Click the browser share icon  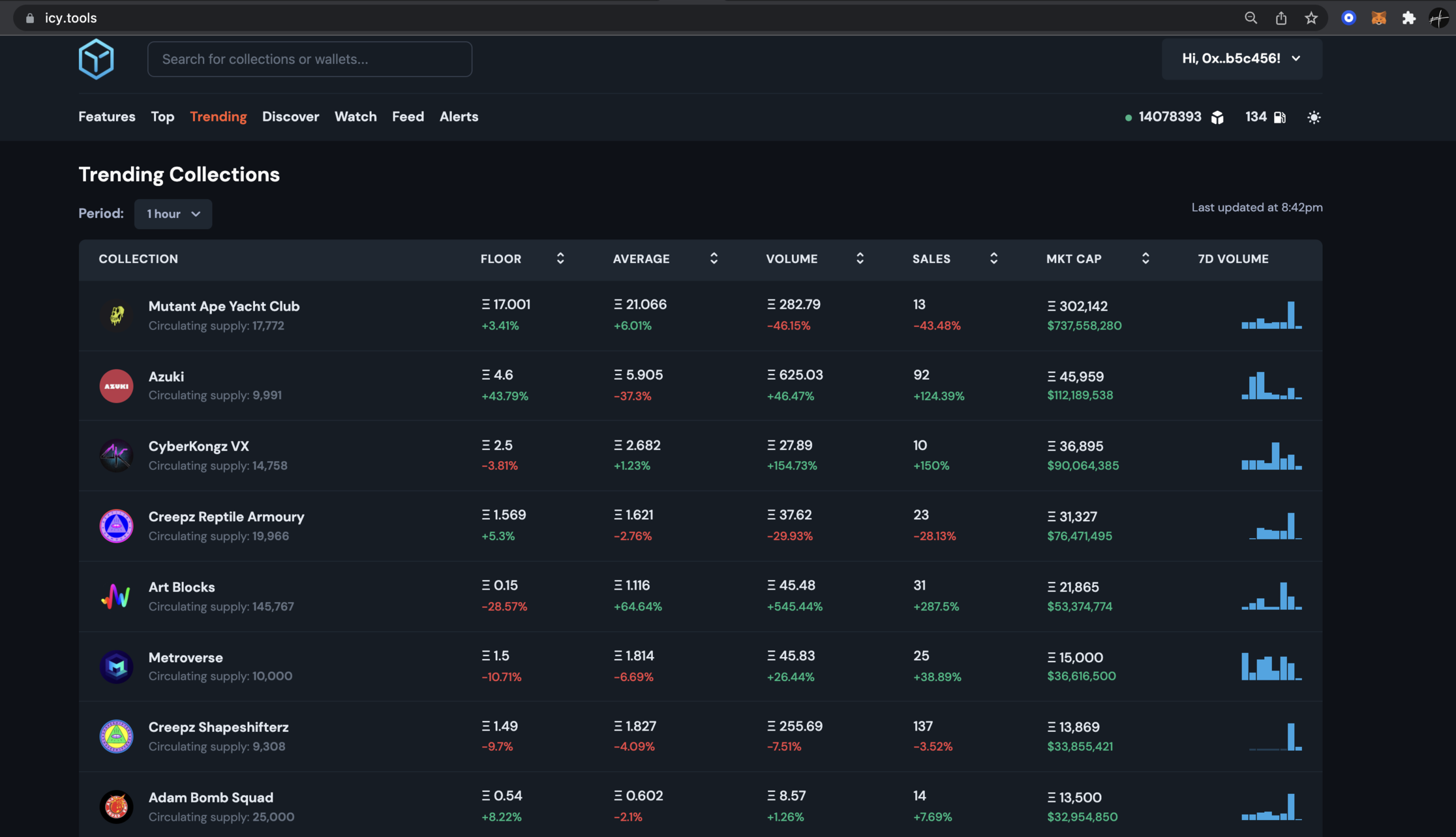(x=1281, y=18)
